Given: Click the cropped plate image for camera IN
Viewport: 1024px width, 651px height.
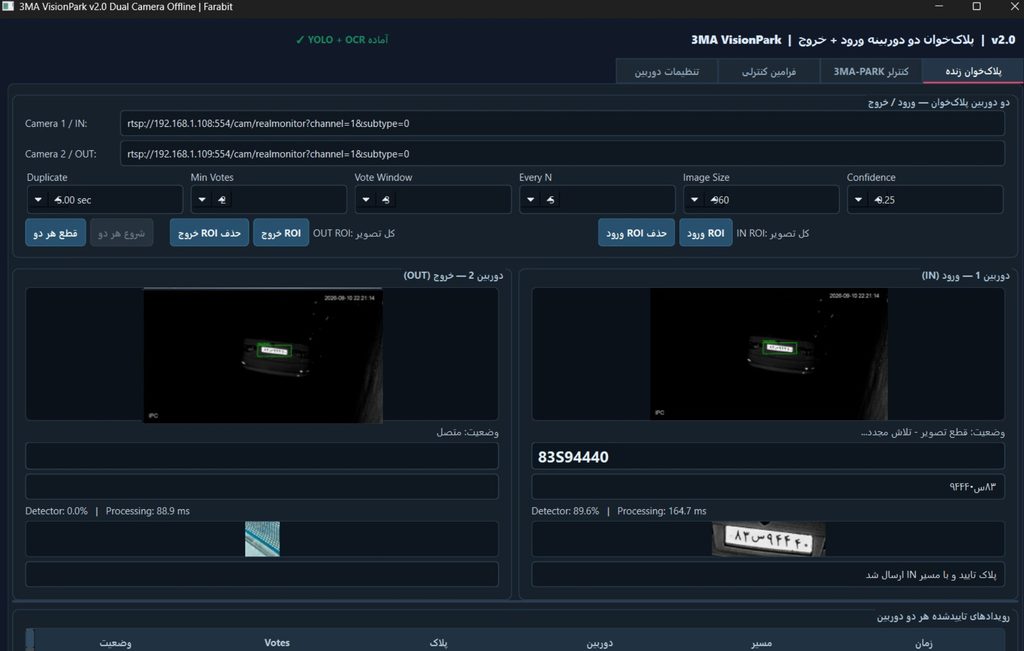Looking at the screenshot, I should (x=769, y=539).
